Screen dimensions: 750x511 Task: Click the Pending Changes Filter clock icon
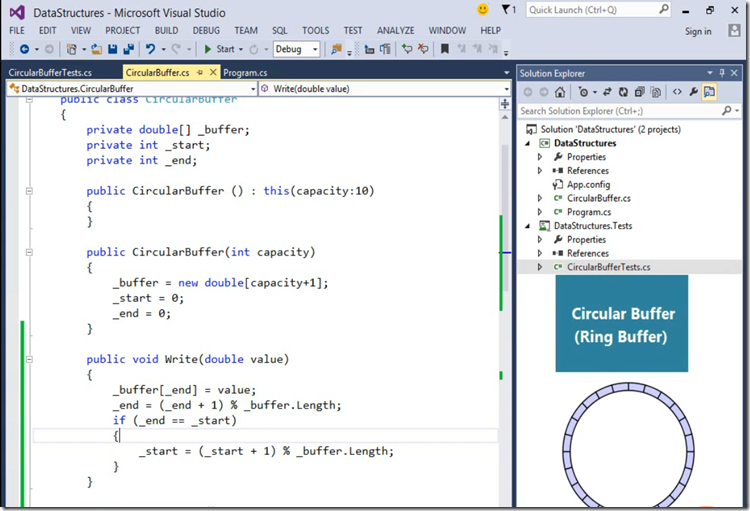583,92
